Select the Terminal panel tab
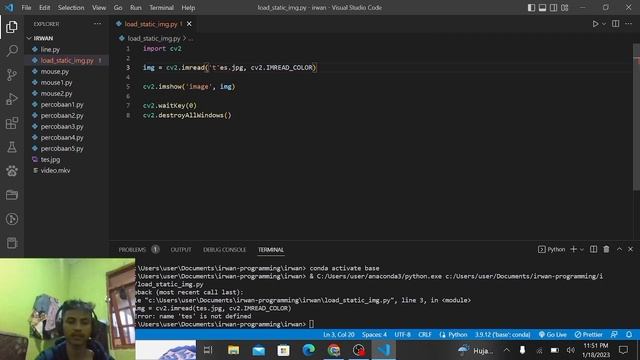 pos(271,249)
